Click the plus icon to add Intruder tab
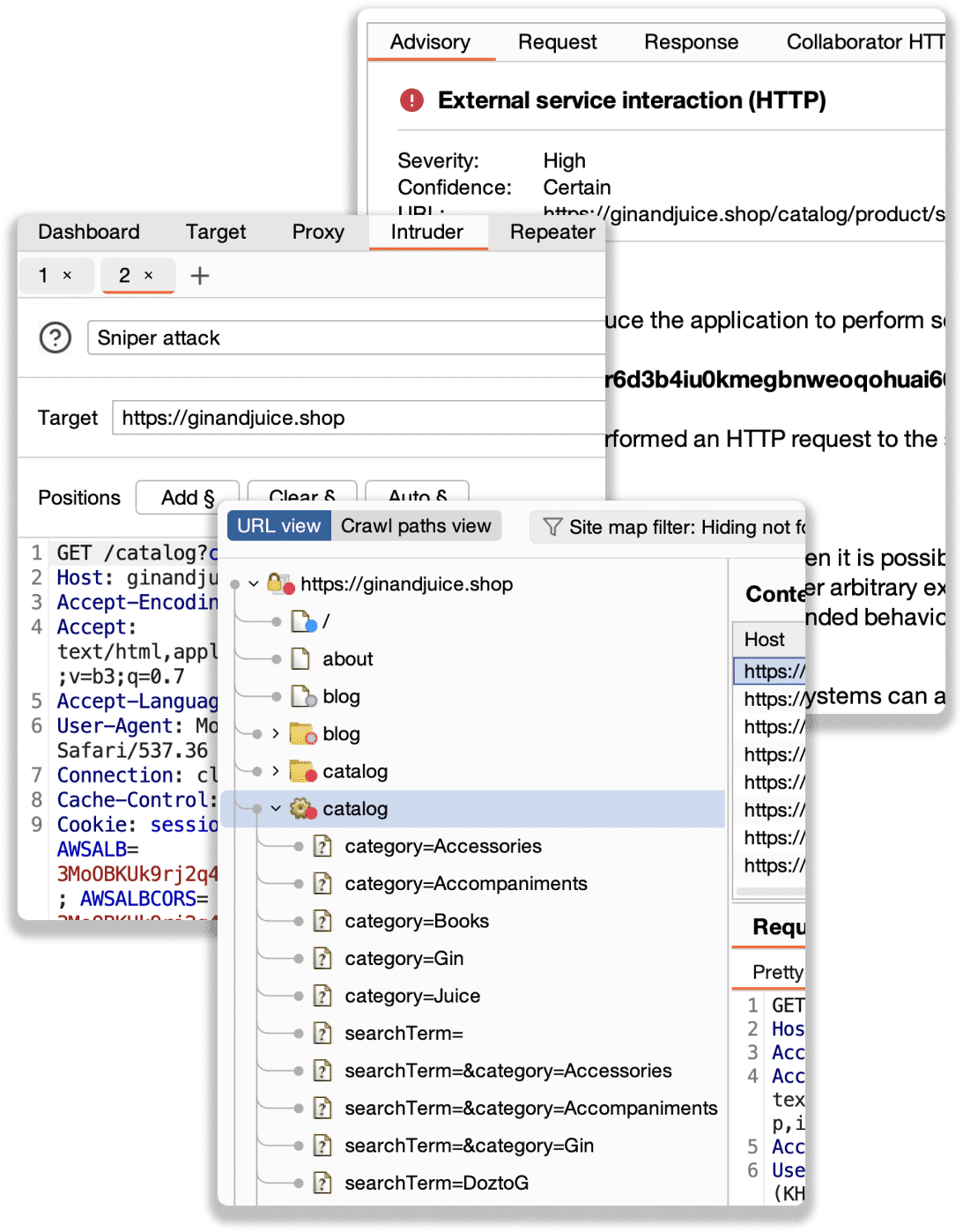The height and width of the screenshot is (1232, 963). coord(200,276)
